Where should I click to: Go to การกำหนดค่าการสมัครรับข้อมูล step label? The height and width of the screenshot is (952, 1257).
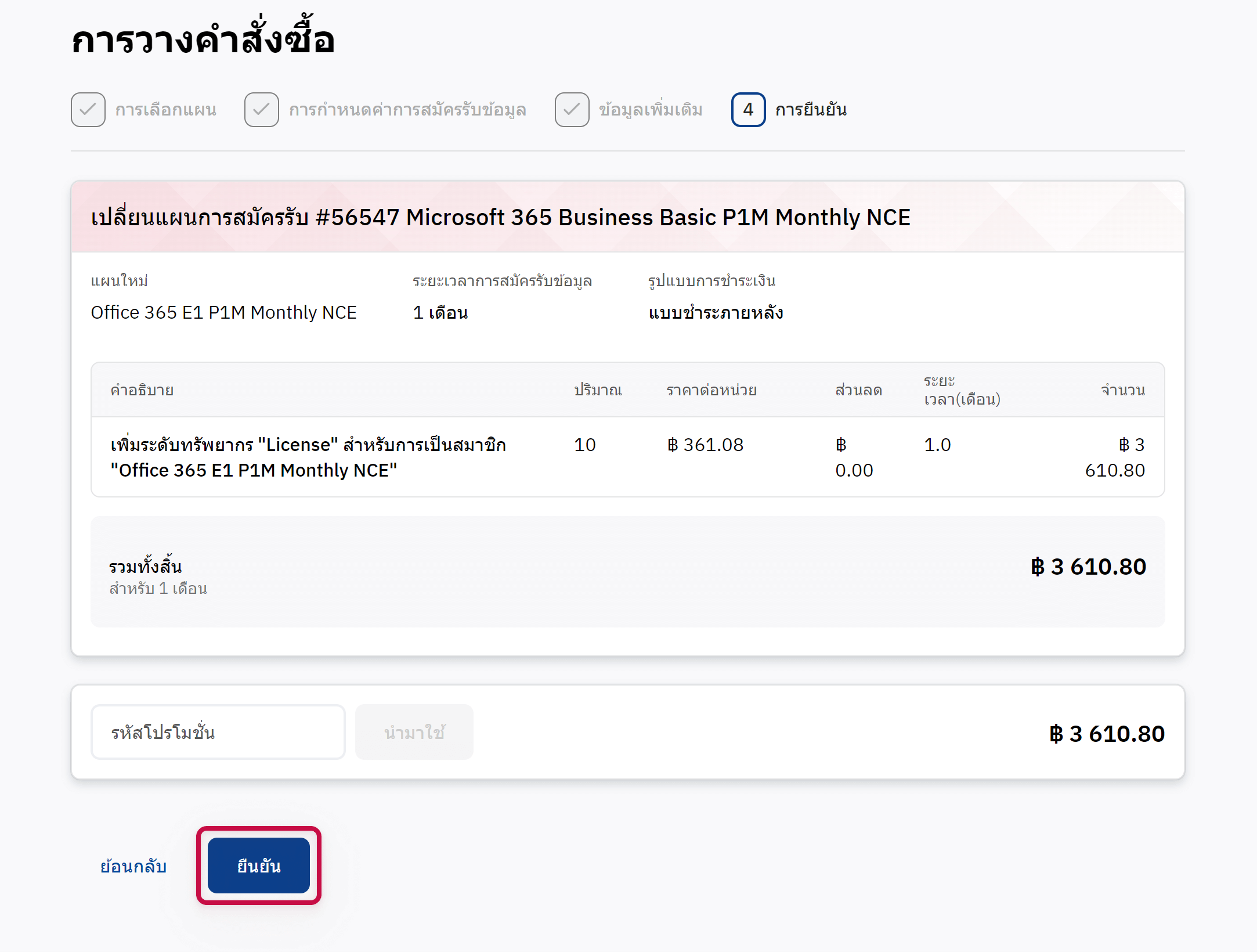(407, 110)
